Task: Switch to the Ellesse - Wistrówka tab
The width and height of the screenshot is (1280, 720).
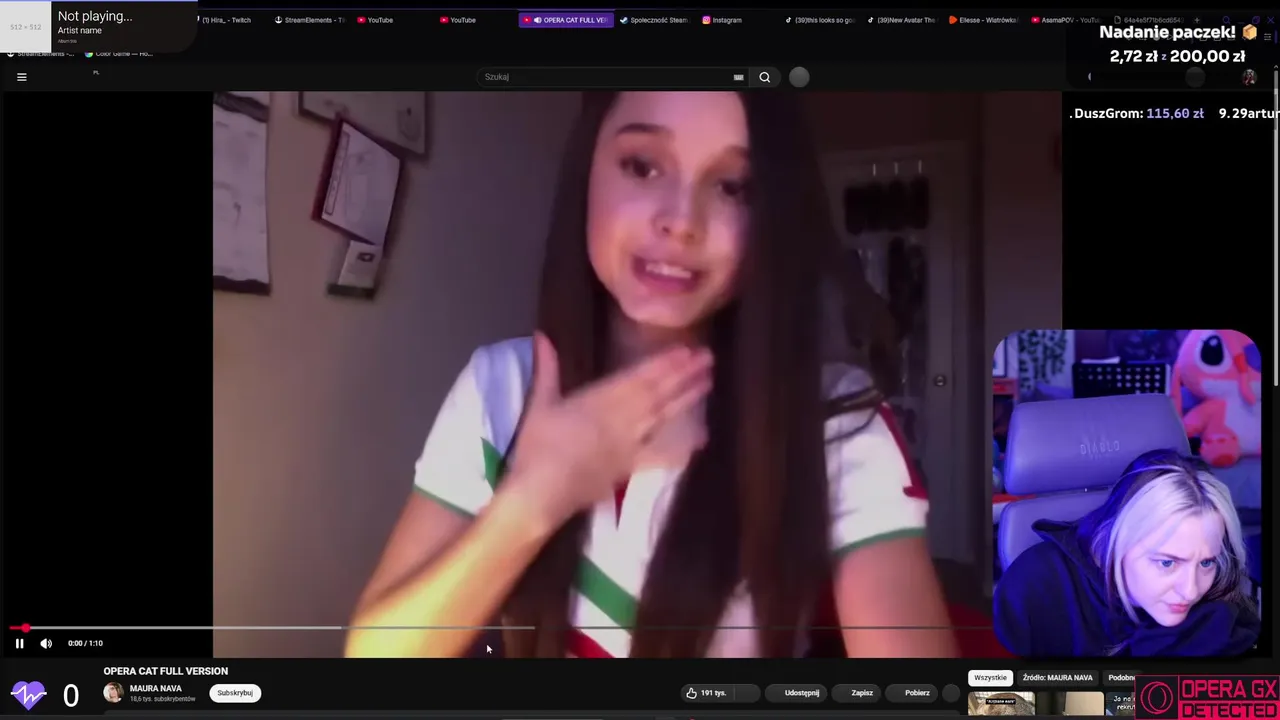Action: pos(983,20)
